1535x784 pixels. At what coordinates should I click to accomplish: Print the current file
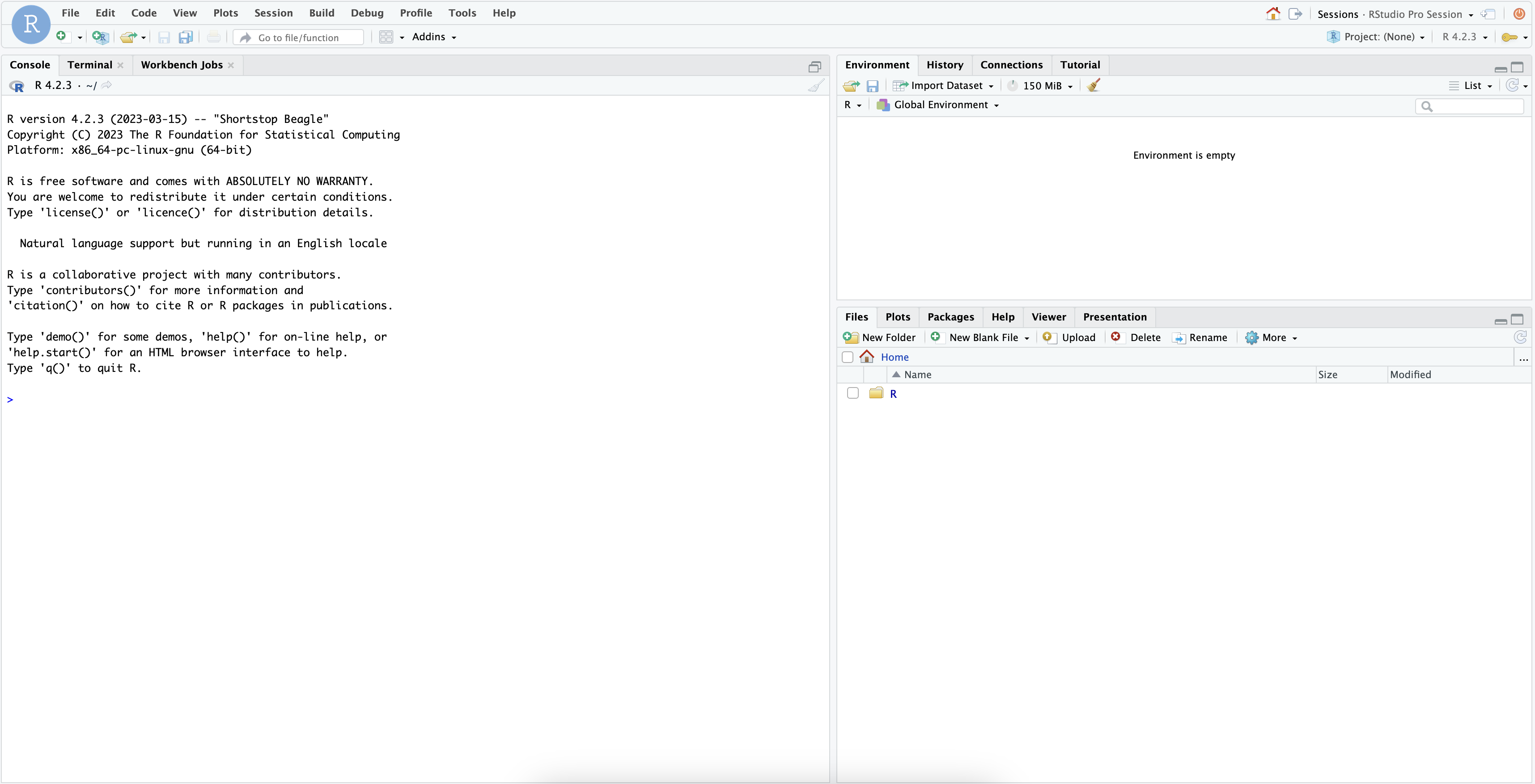tap(213, 37)
